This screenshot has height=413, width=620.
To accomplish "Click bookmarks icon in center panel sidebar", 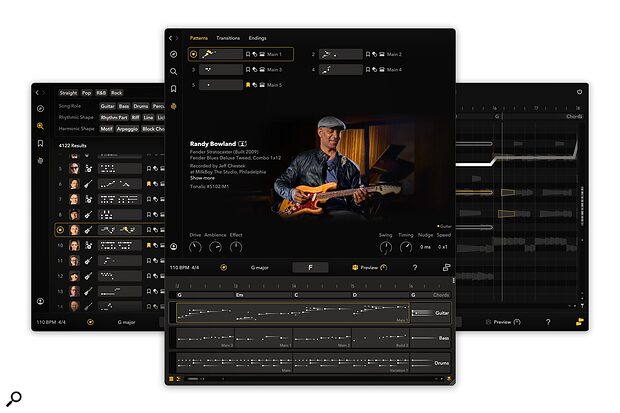I will (174, 88).
